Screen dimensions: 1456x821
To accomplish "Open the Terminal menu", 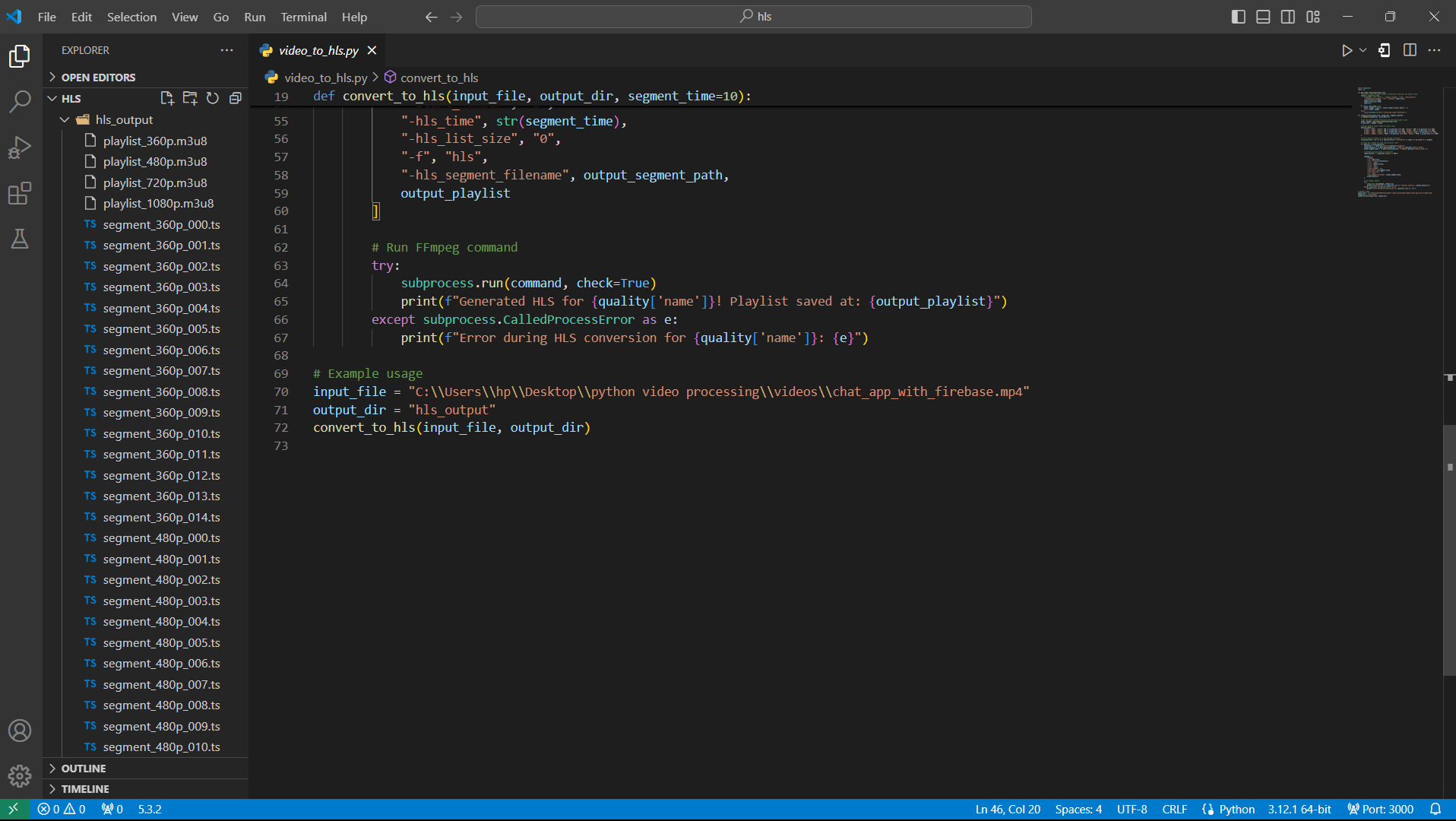I will click(303, 17).
